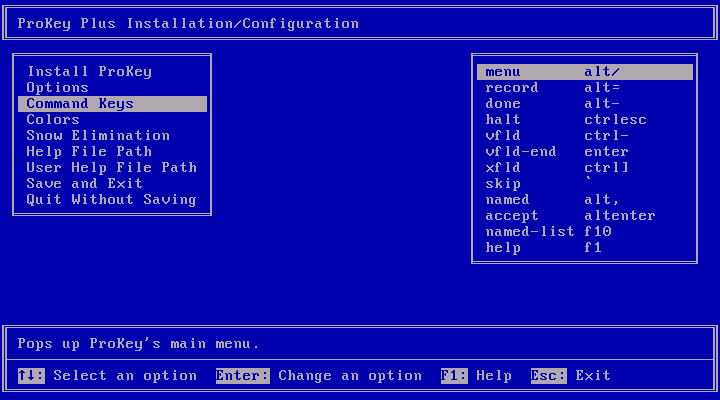720x400 pixels.
Task: Click the arrow keys Select an option hint
Action: (107, 376)
